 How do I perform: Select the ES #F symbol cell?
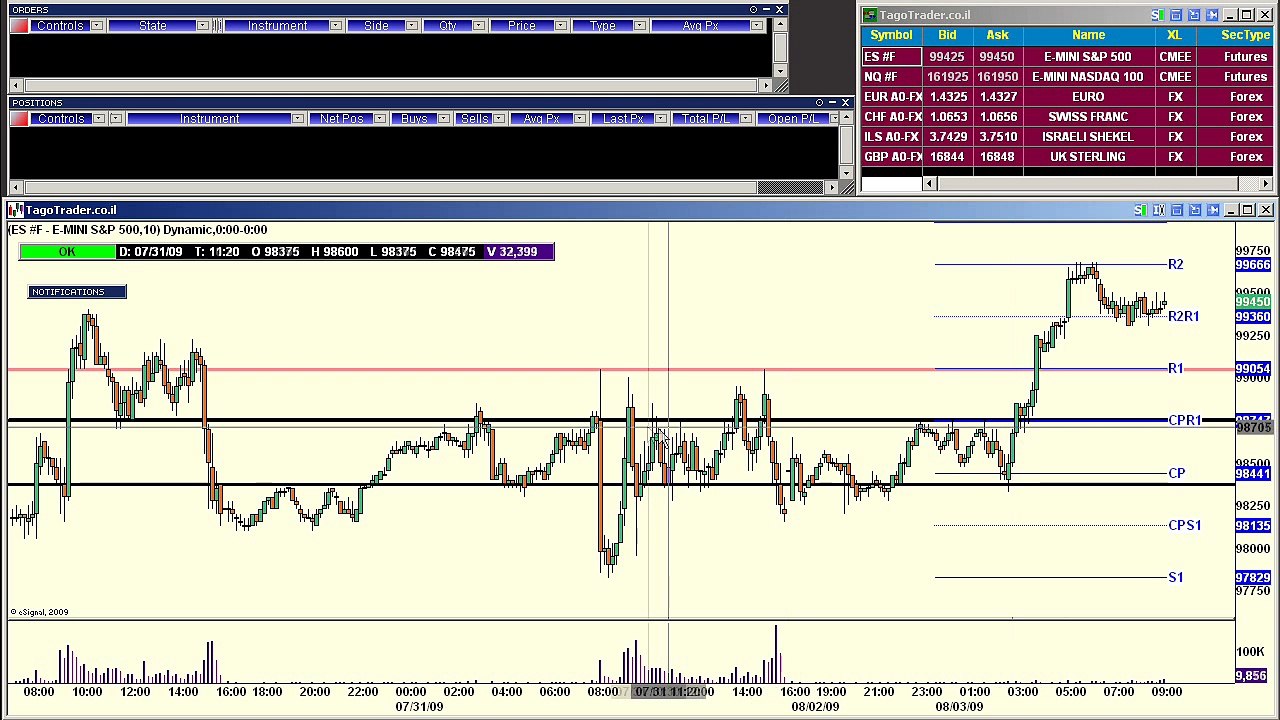click(x=891, y=57)
